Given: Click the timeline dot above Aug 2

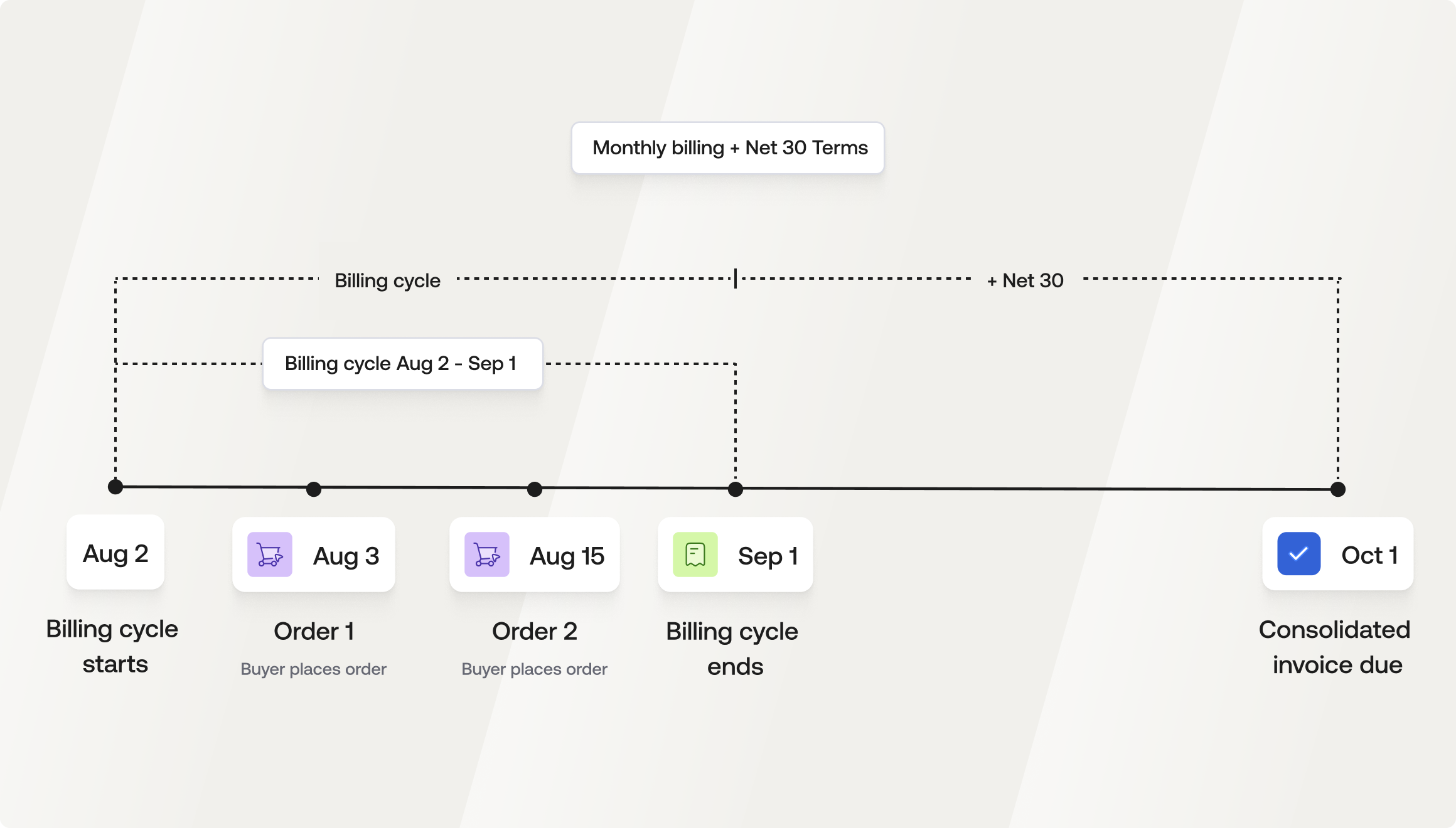Looking at the screenshot, I should pos(115,487).
